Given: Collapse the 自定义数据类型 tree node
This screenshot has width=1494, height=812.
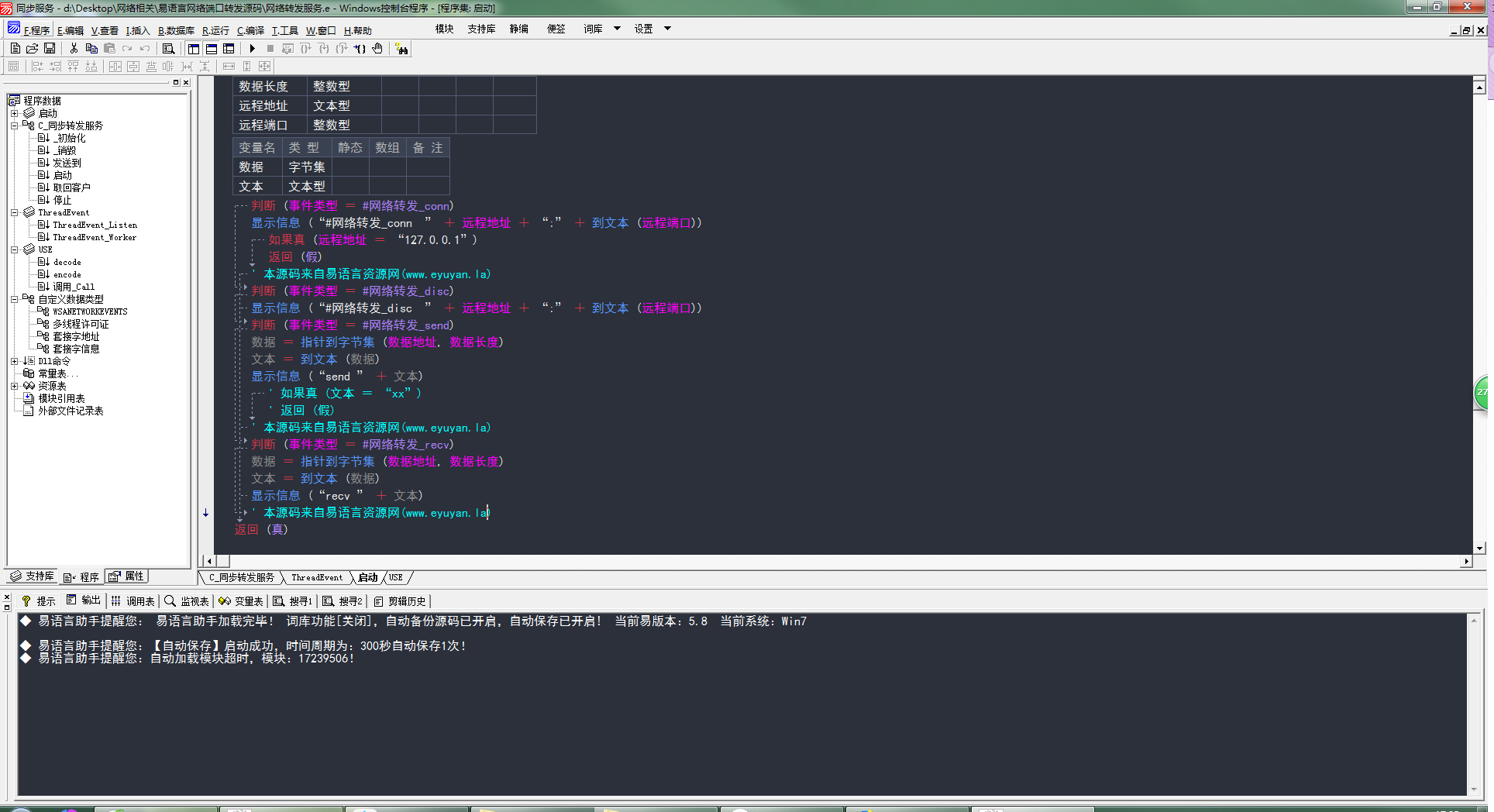Looking at the screenshot, I should pyautogui.click(x=14, y=299).
